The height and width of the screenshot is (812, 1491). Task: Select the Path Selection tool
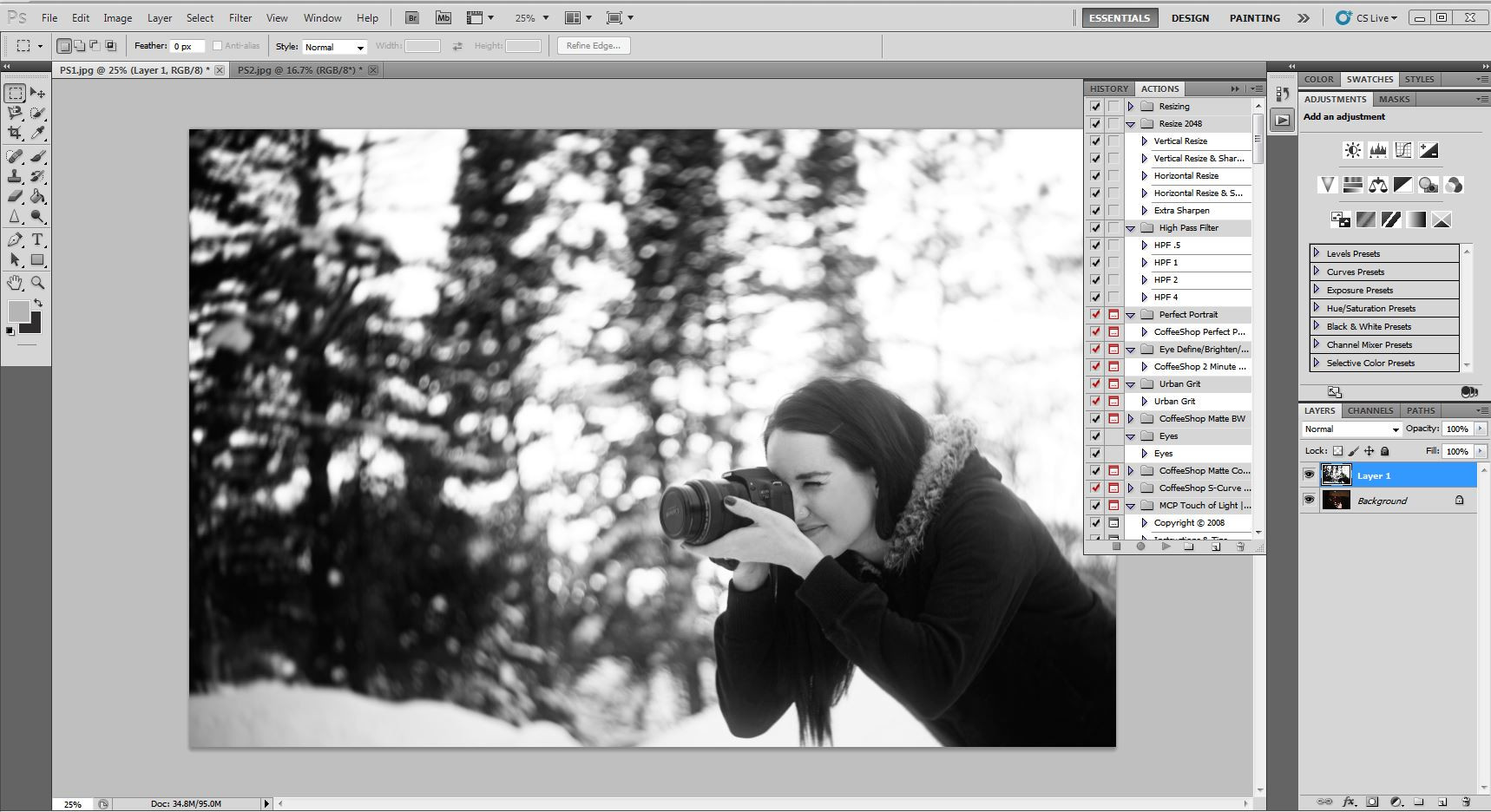(x=16, y=259)
